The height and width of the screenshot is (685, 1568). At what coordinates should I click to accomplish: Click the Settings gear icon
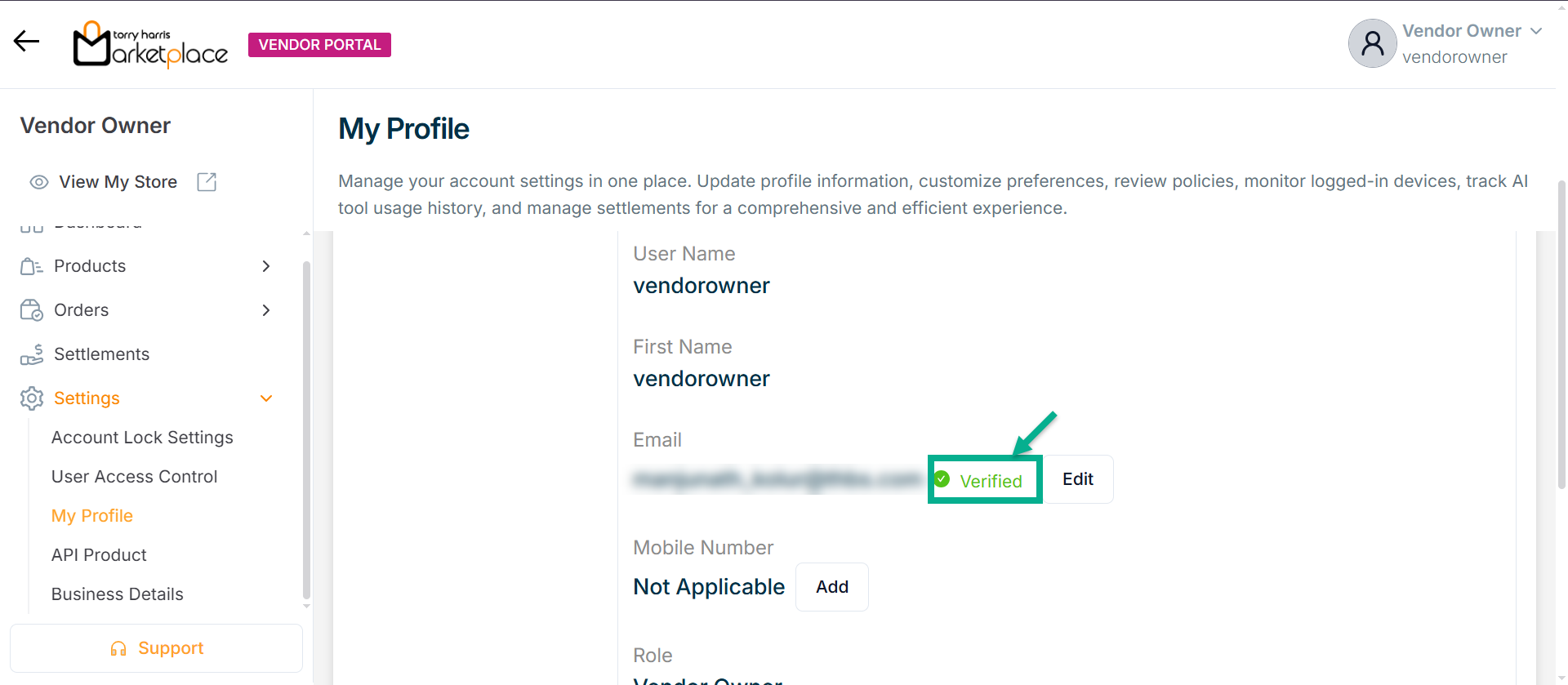coord(31,398)
